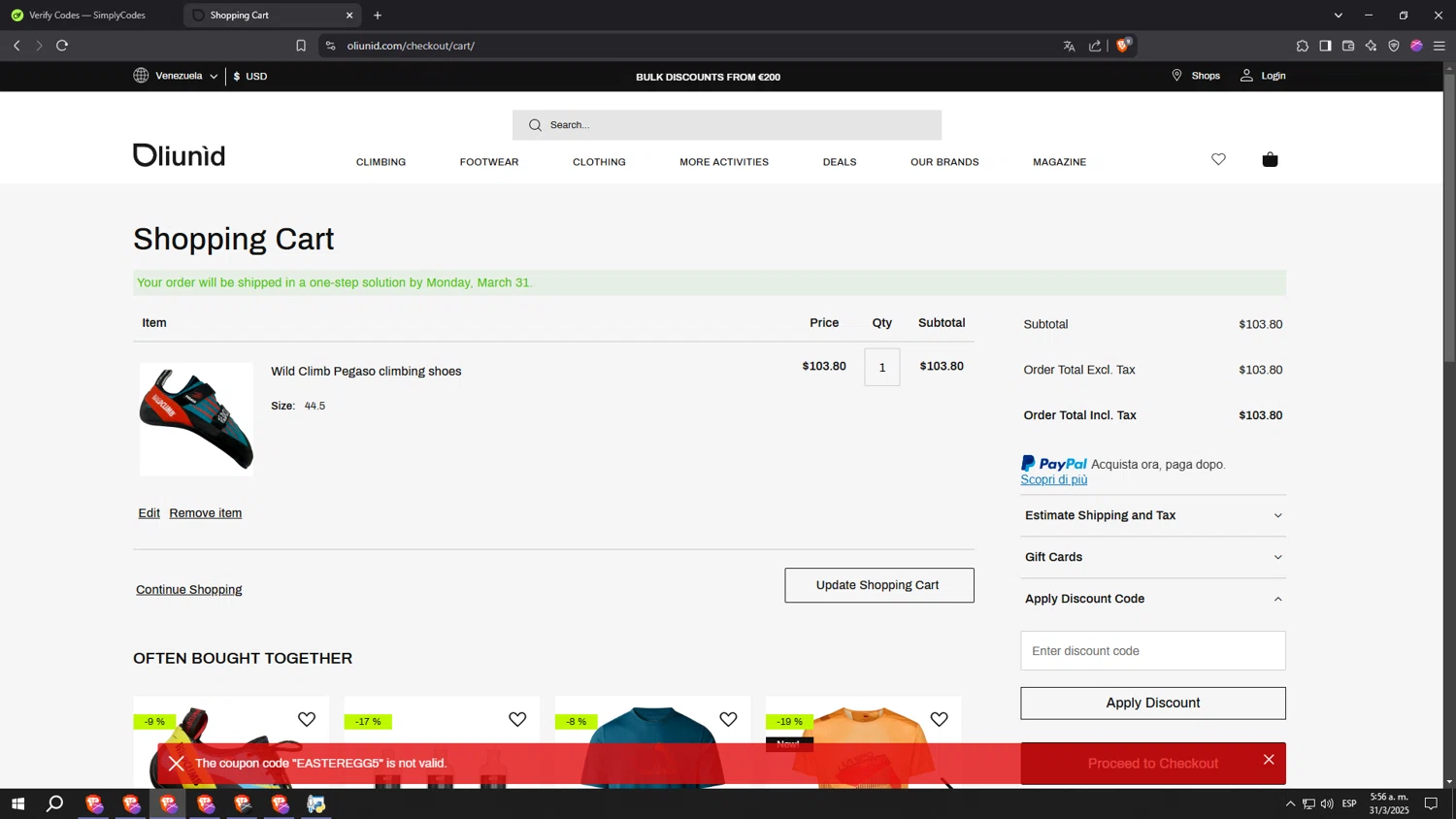
Task: Click the Edit item link
Action: [149, 513]
